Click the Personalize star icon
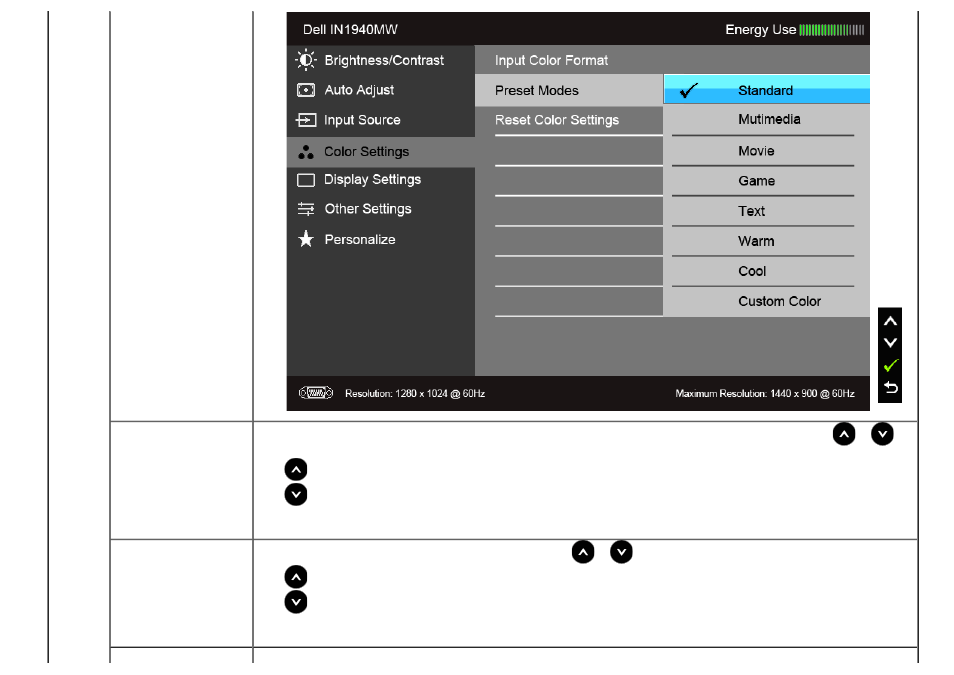 pos(305,239)
